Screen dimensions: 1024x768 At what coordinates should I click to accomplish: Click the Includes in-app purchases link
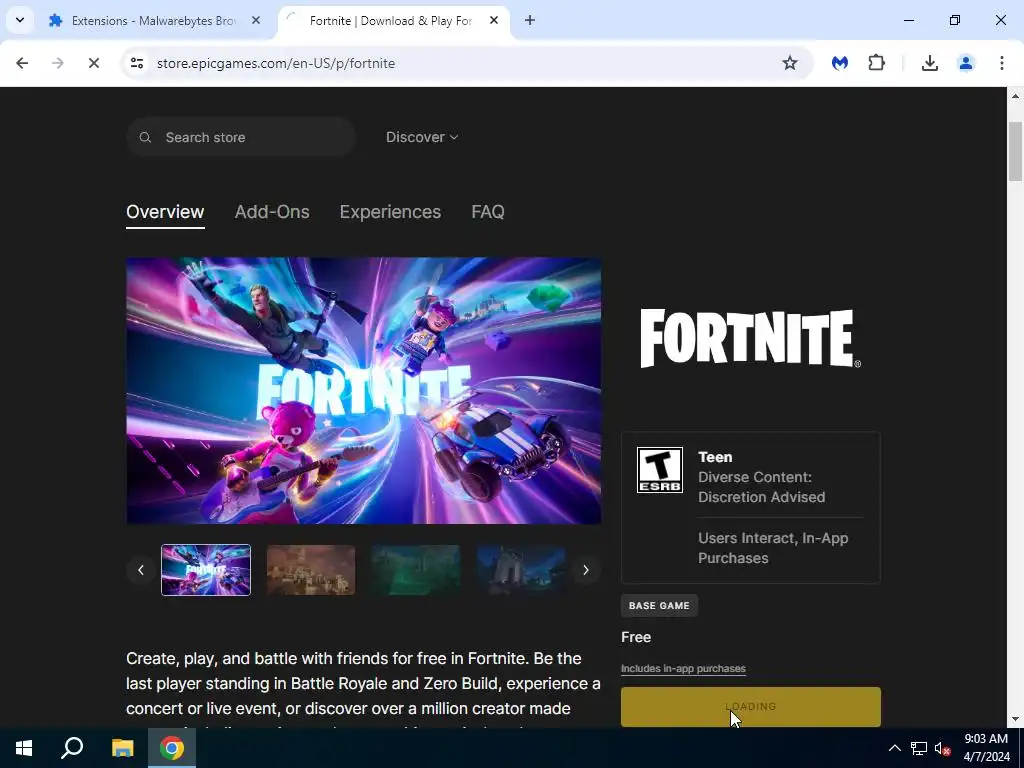coord(683,668)
